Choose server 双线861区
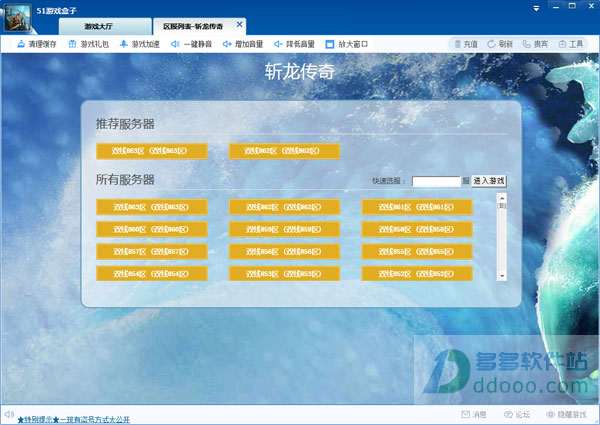 click(417, 207)
